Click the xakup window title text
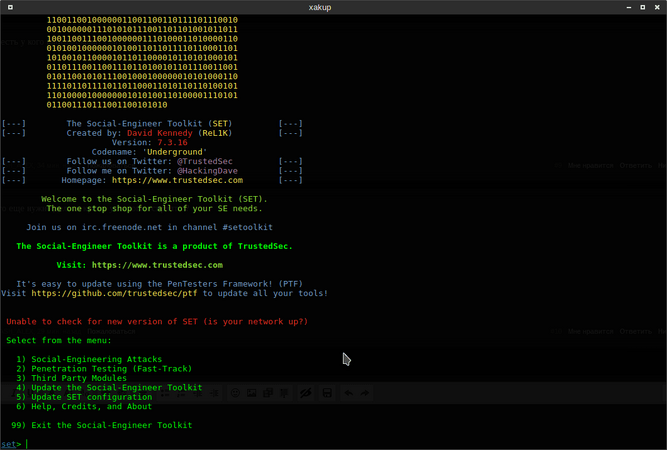The image size is (667, 450). (320, 7)
